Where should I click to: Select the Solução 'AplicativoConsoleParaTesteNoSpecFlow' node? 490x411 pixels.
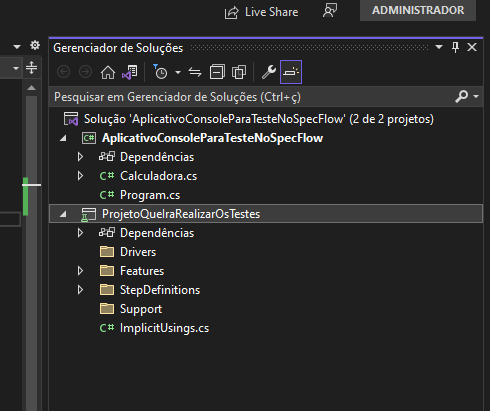(x=259, y=119)
